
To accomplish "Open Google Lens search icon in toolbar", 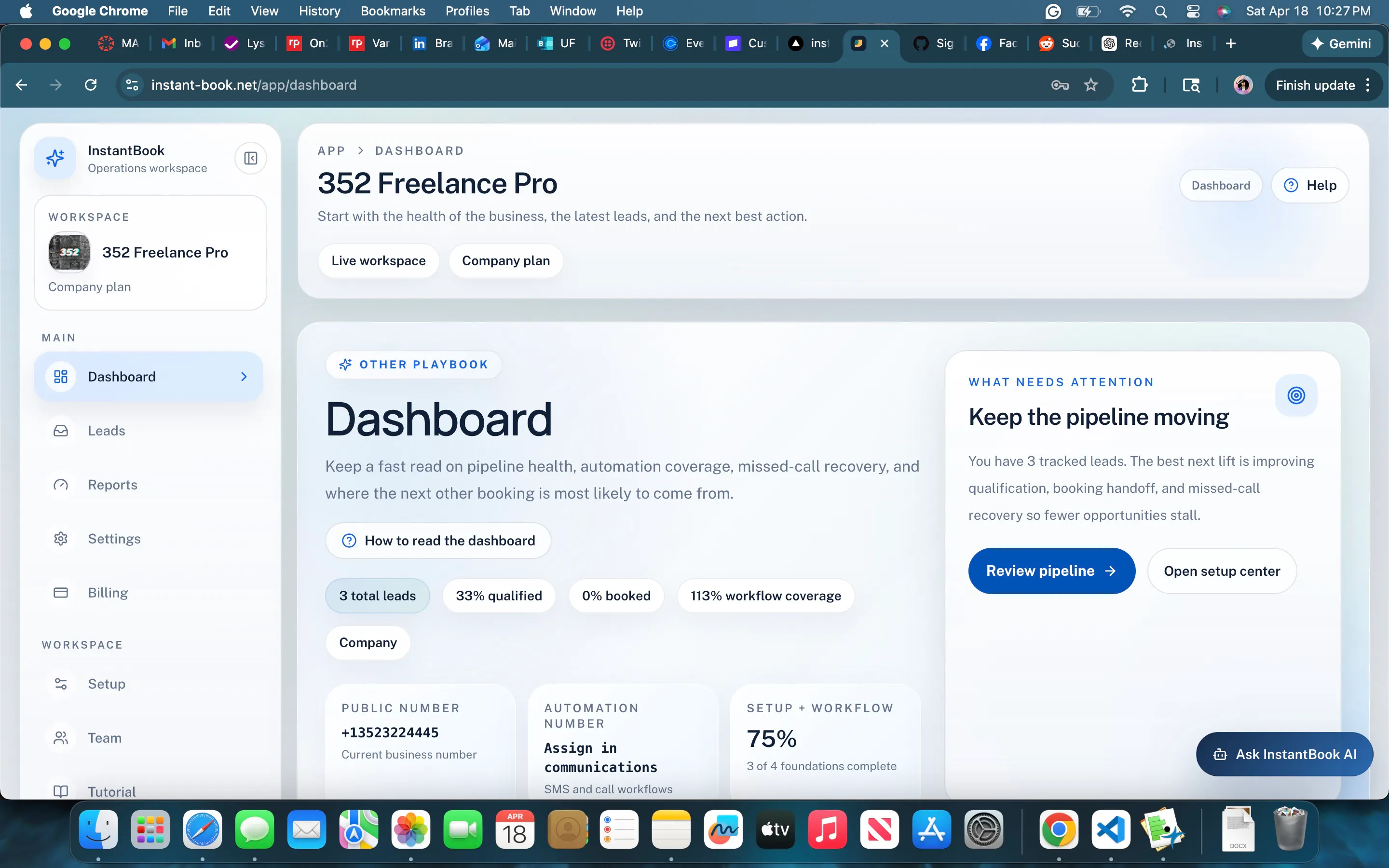I will [1191, 85].
